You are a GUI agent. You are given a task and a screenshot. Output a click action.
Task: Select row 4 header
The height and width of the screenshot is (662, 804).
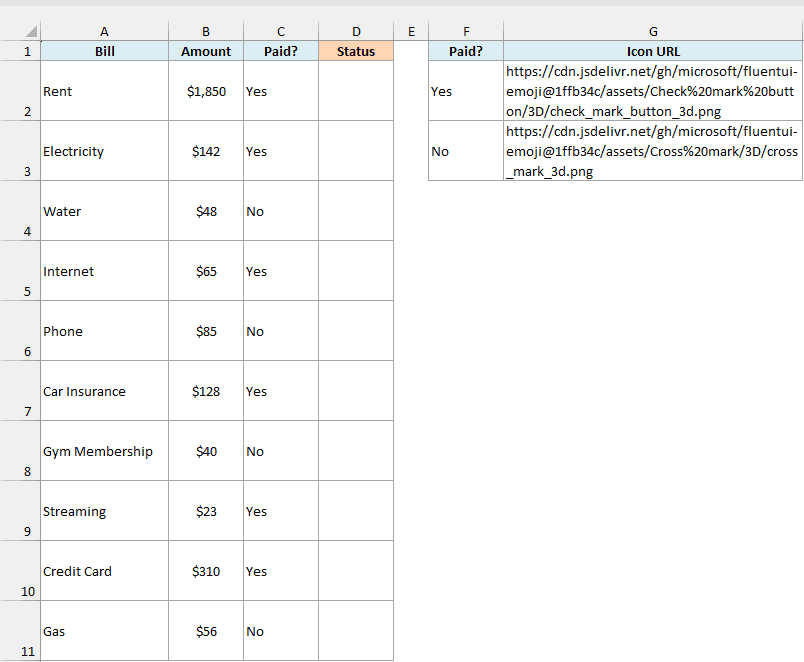click(21, 211)
